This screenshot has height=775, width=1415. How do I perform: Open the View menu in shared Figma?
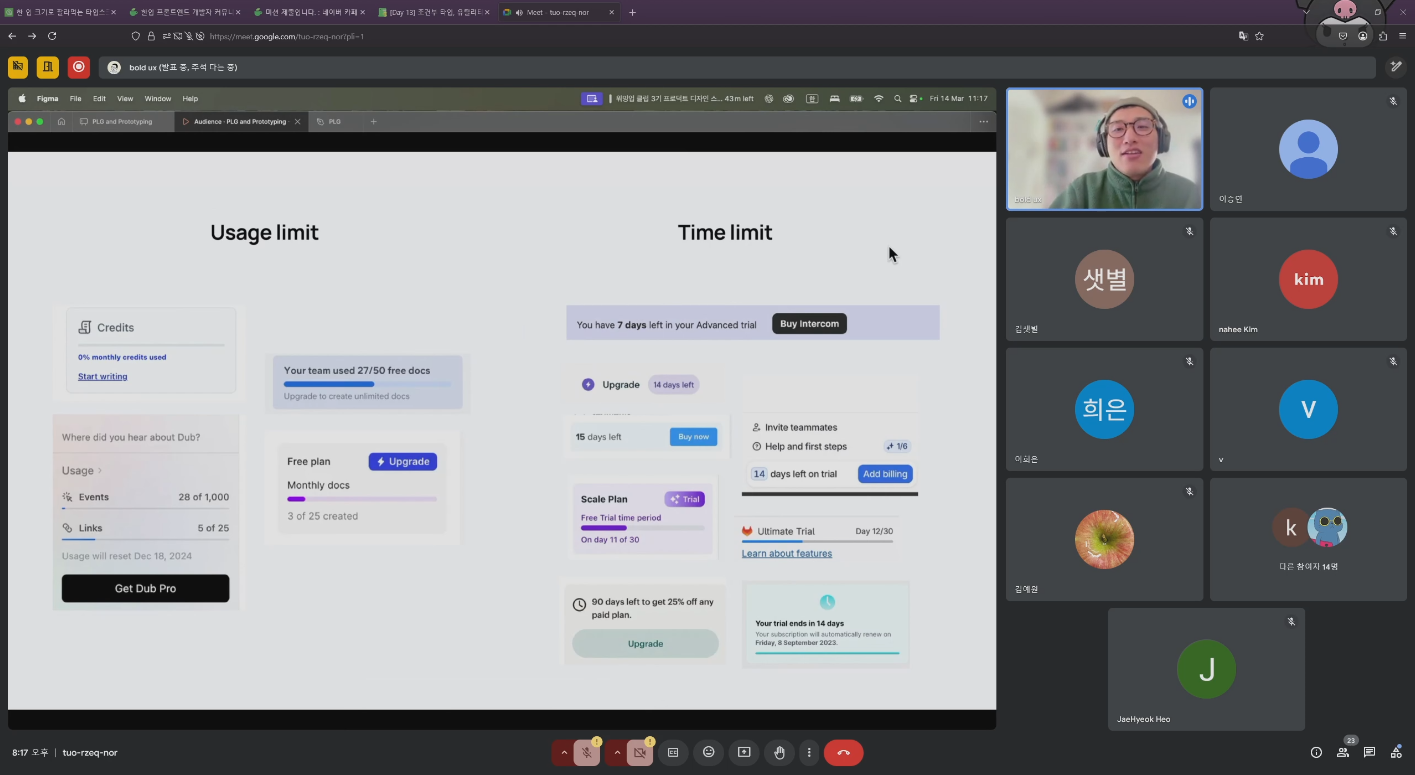[125, 99]
